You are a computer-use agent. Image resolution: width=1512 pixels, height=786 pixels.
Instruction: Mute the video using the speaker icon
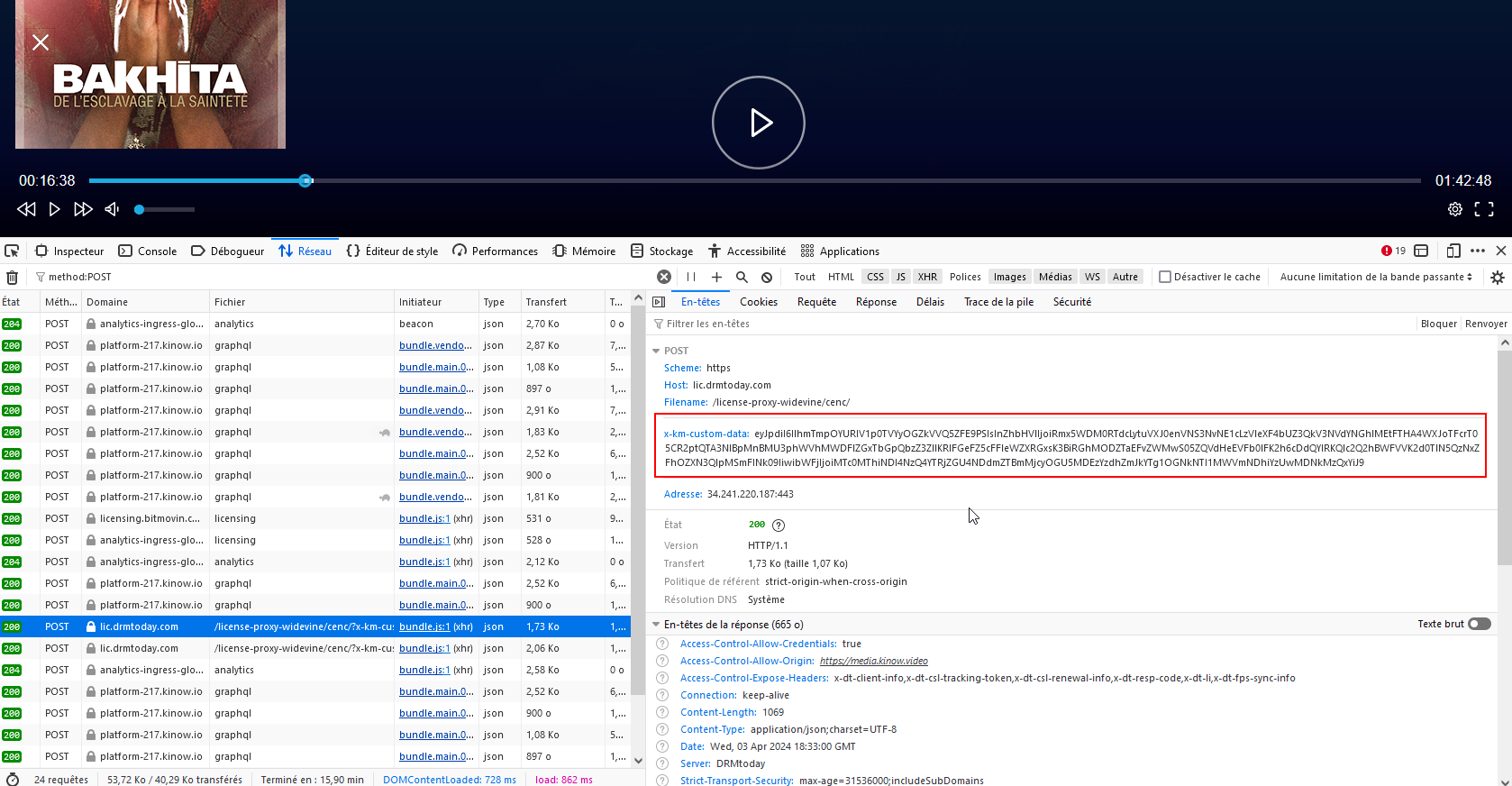[112, 209]
